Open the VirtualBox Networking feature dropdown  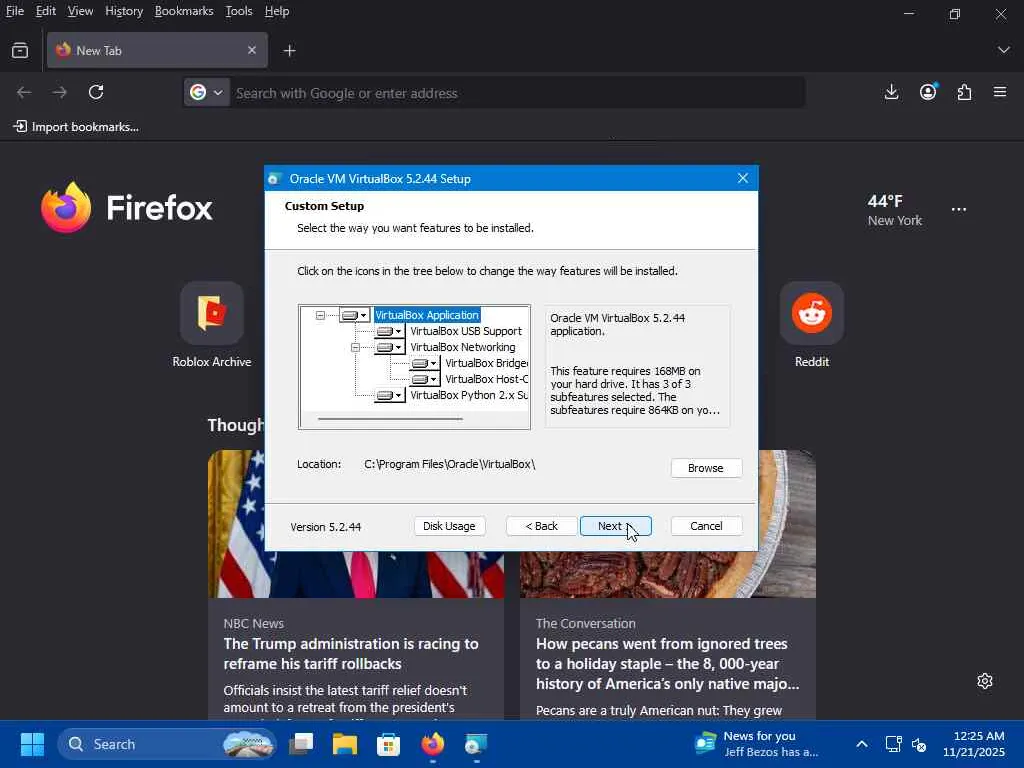pos(390,347)
